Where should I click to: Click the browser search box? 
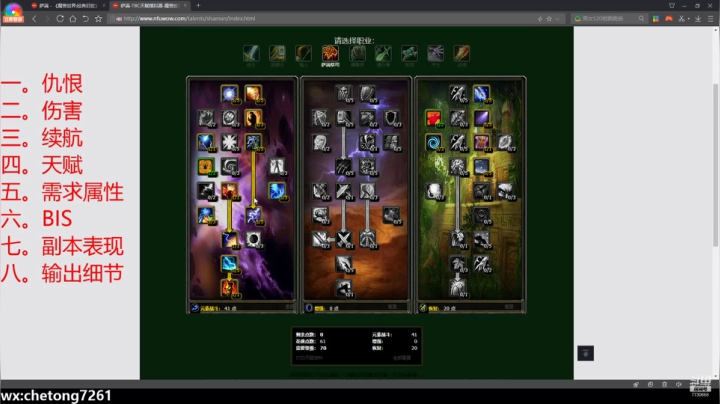click(608, 18)
